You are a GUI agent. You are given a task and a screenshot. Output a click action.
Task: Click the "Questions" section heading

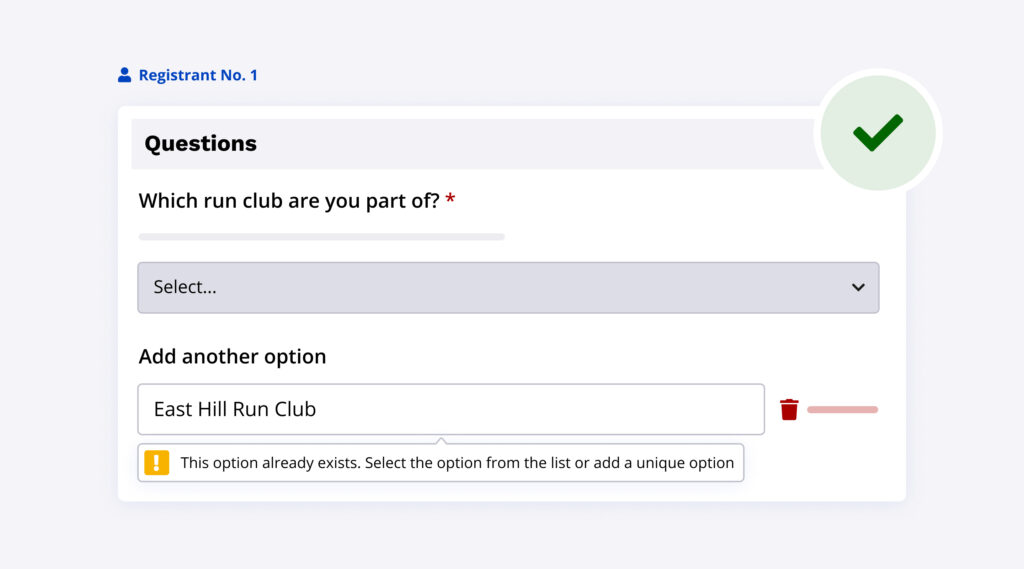(201, 144)
